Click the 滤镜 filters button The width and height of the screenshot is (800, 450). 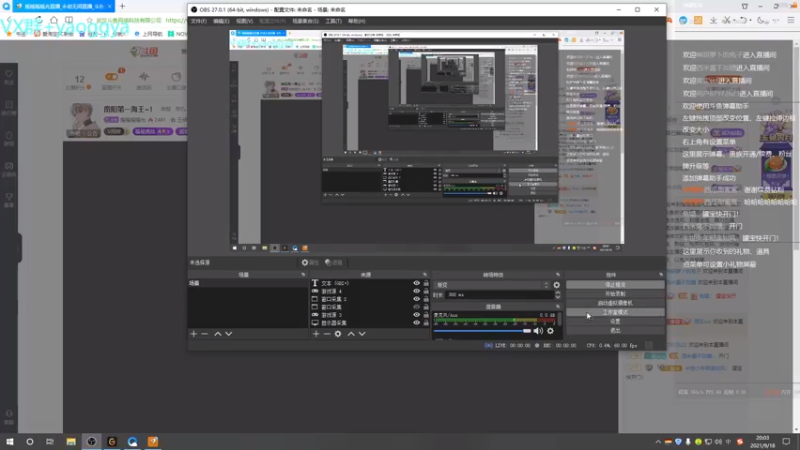[334, 262]
